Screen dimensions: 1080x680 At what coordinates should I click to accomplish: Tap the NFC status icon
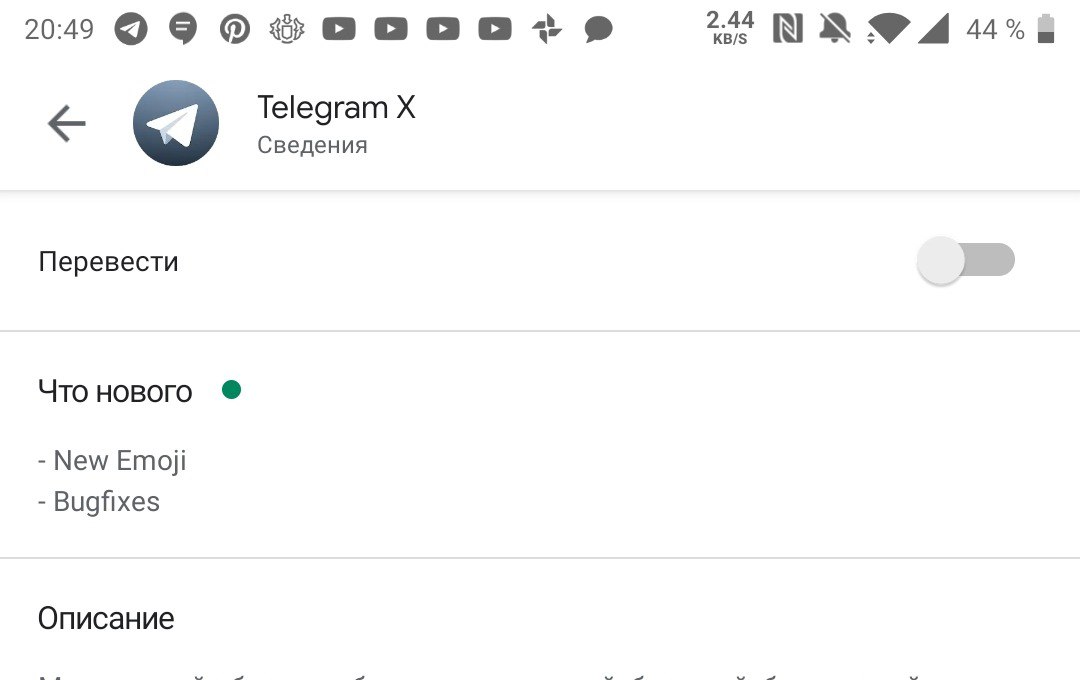tap(787, 28)
